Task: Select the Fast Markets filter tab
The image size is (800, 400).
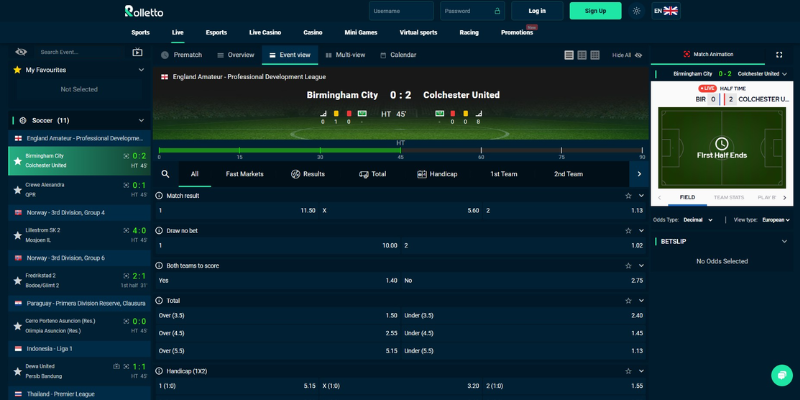Action: click(x=244, y=174)
